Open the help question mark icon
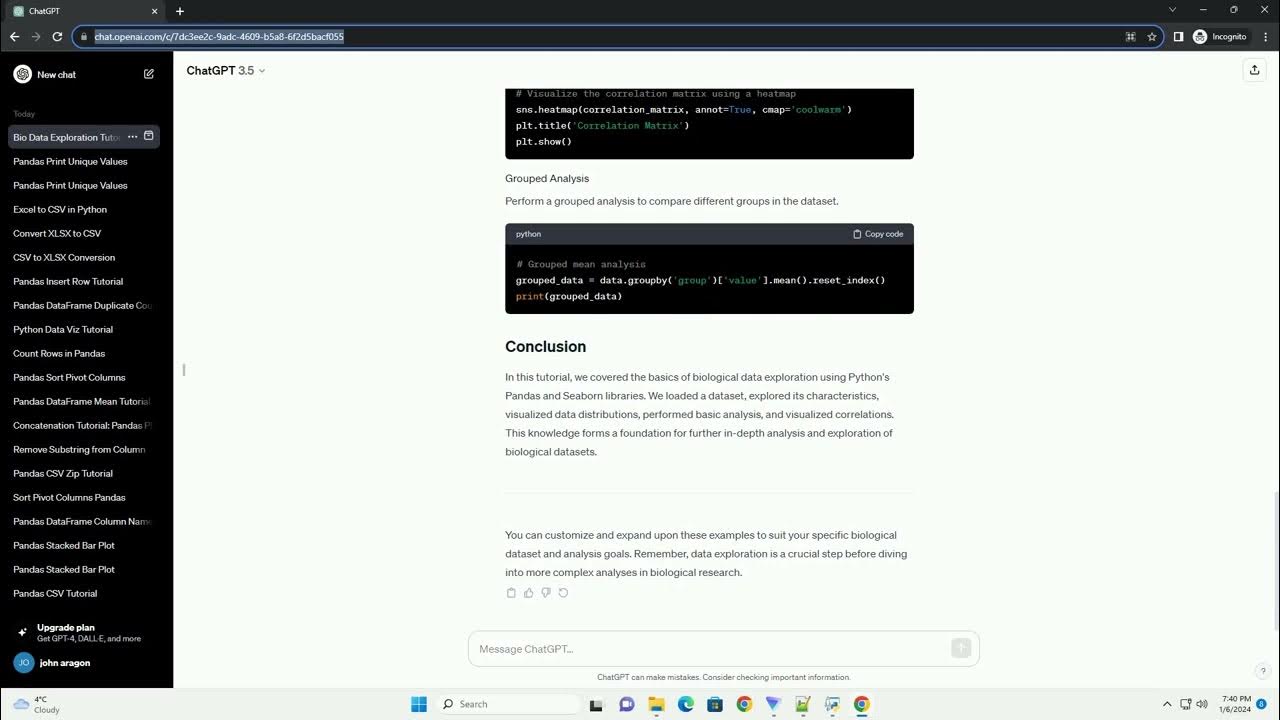 [x=1263, y=671]
